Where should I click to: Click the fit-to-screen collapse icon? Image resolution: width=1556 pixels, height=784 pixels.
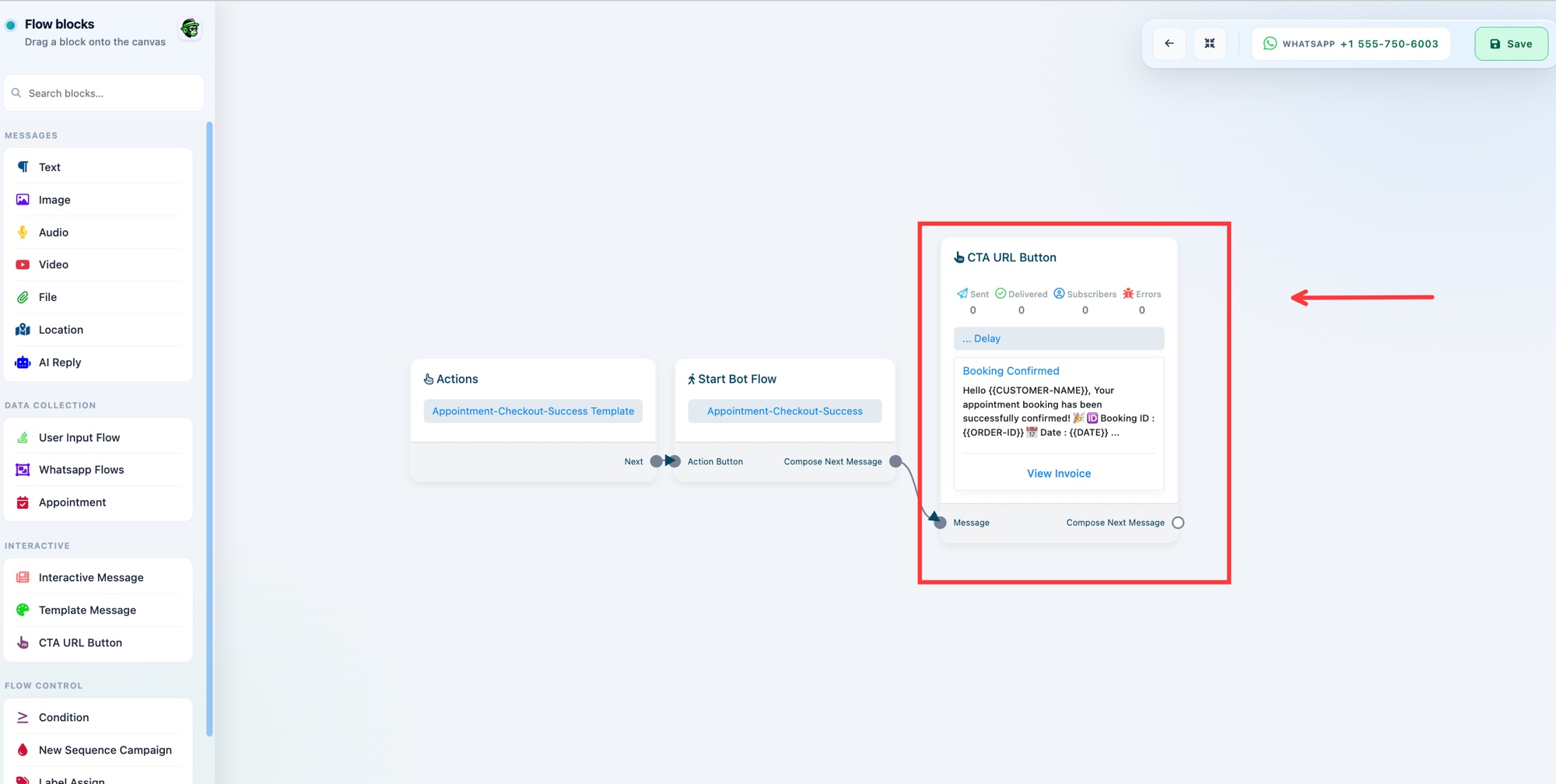point(1210,44)
